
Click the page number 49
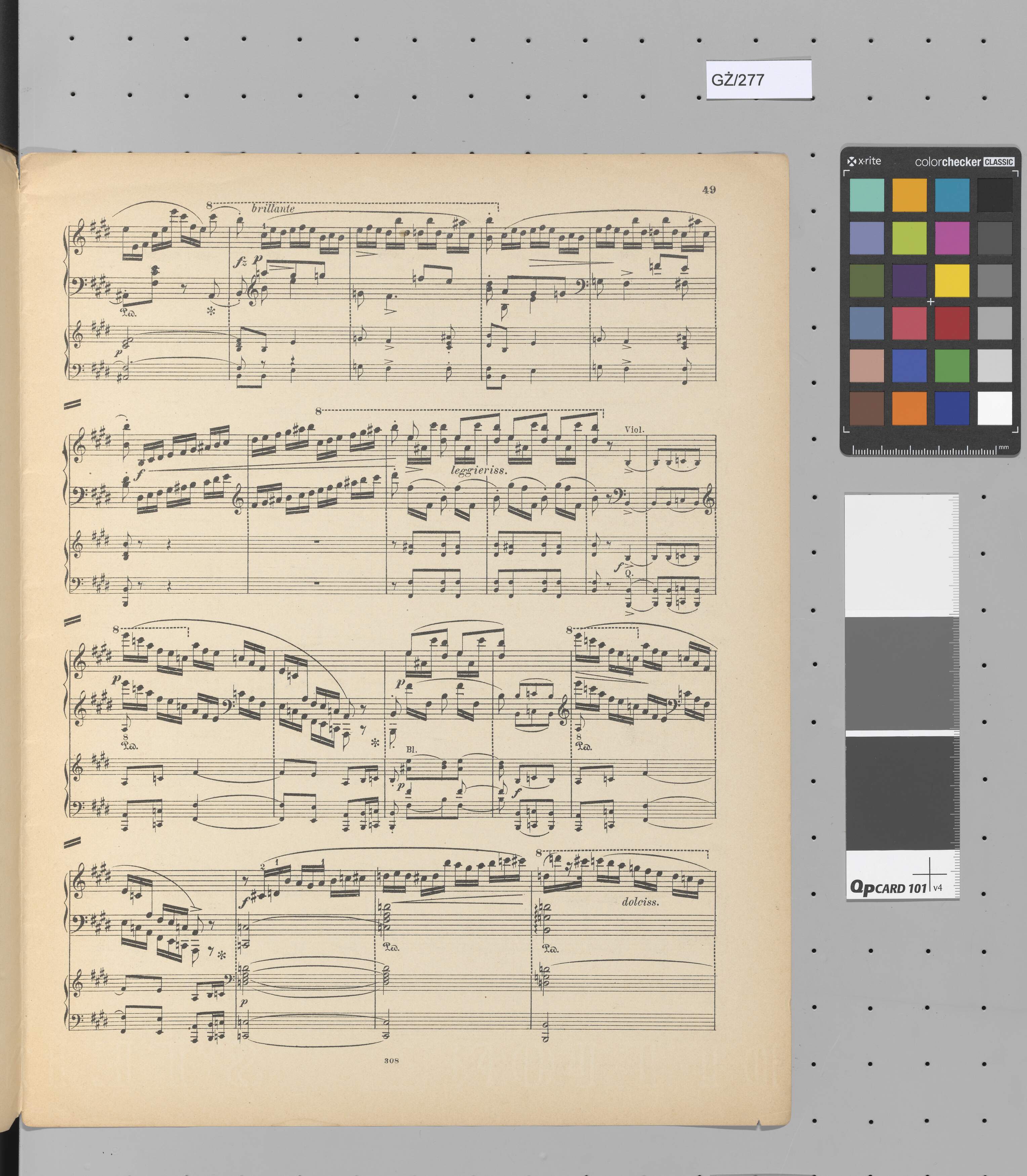tap(709, 190)
